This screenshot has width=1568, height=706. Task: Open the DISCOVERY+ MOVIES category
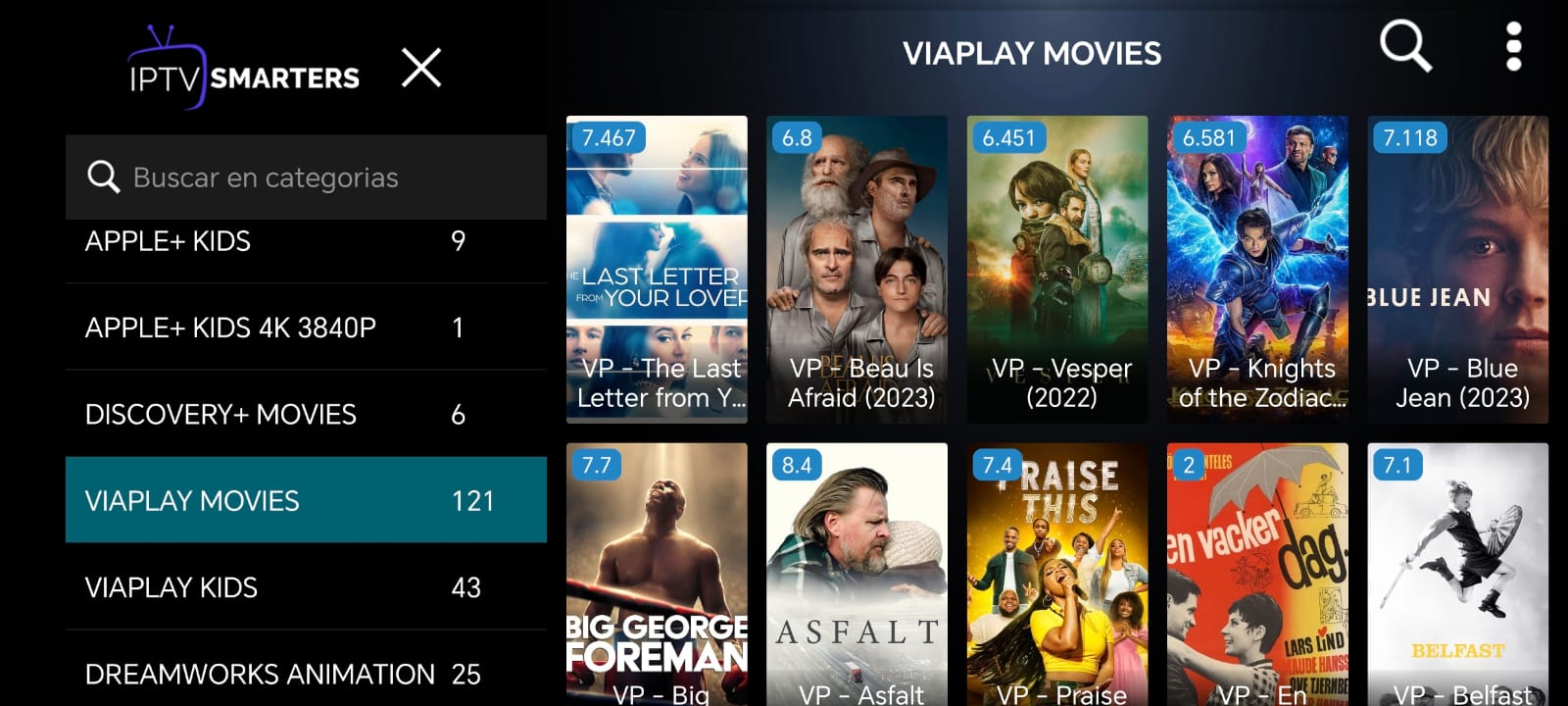(x=306, y=414)
